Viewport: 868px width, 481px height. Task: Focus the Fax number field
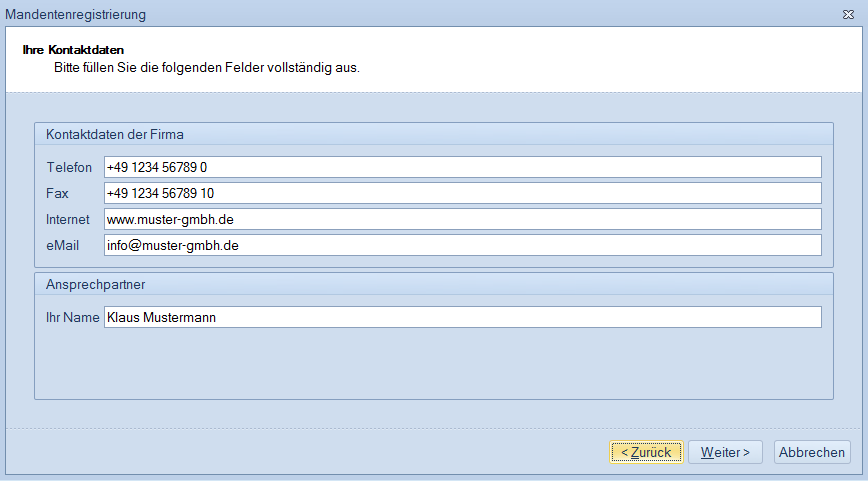pyautogui.click(x=462, y=193)
